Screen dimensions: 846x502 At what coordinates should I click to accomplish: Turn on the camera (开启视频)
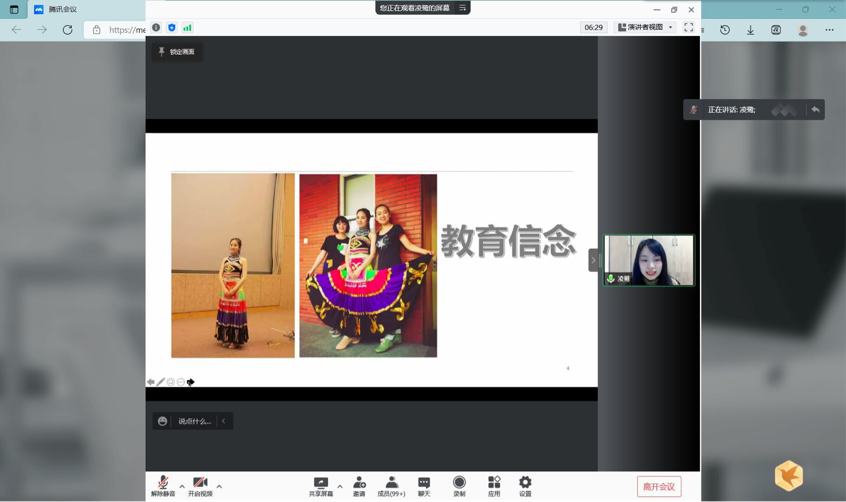tap(200, 486)
